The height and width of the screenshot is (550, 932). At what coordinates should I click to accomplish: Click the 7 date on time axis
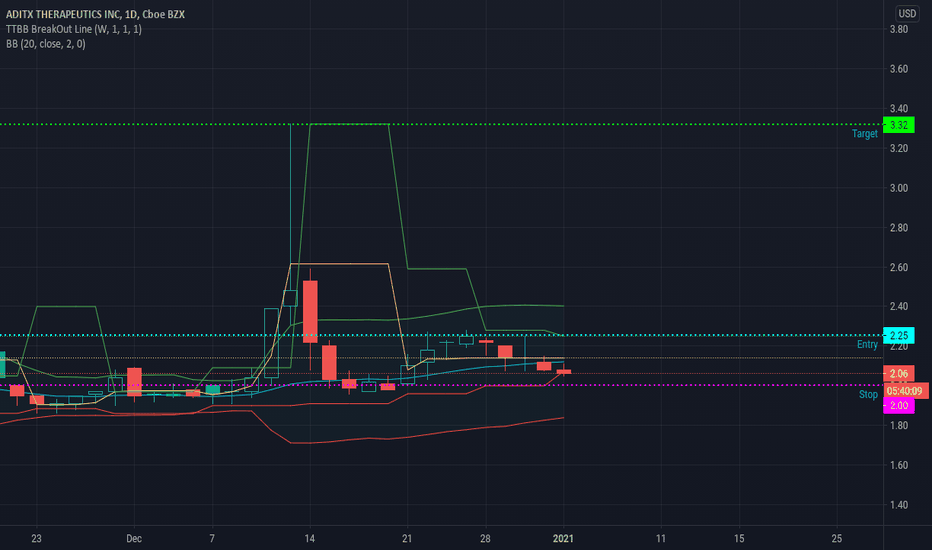click(x=212, y=539)
